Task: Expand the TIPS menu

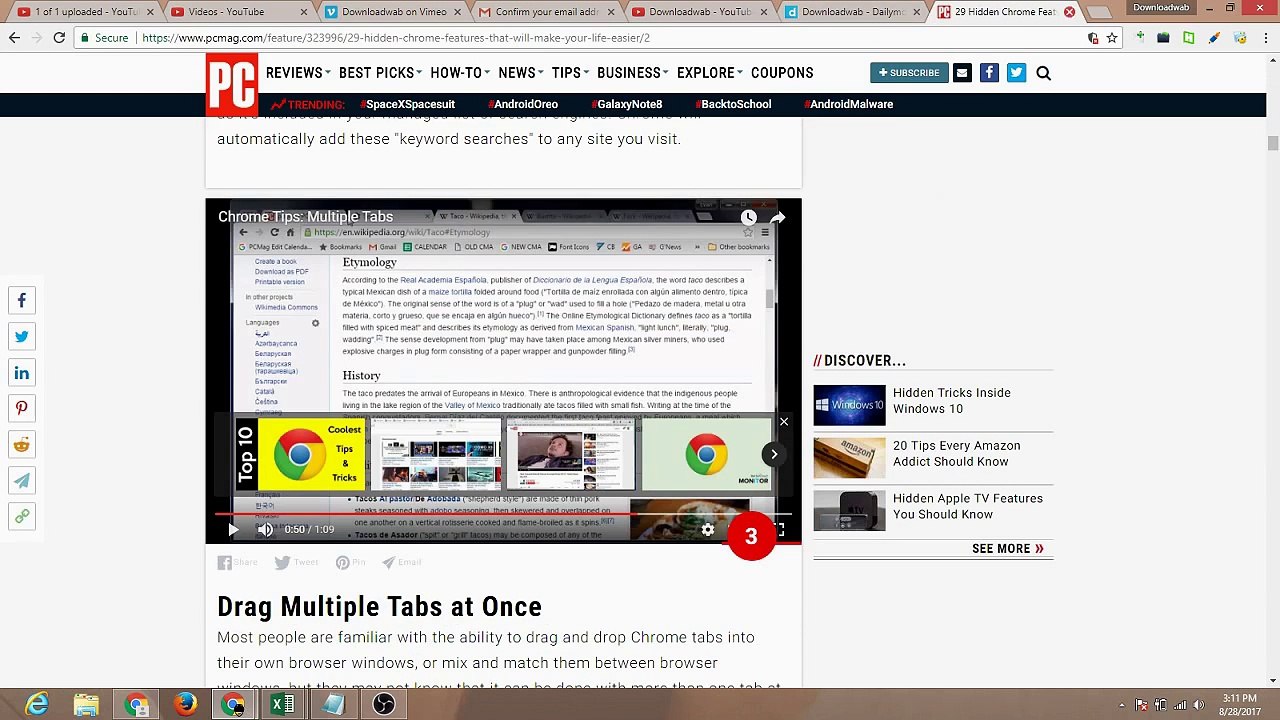Action: [570, 73]
